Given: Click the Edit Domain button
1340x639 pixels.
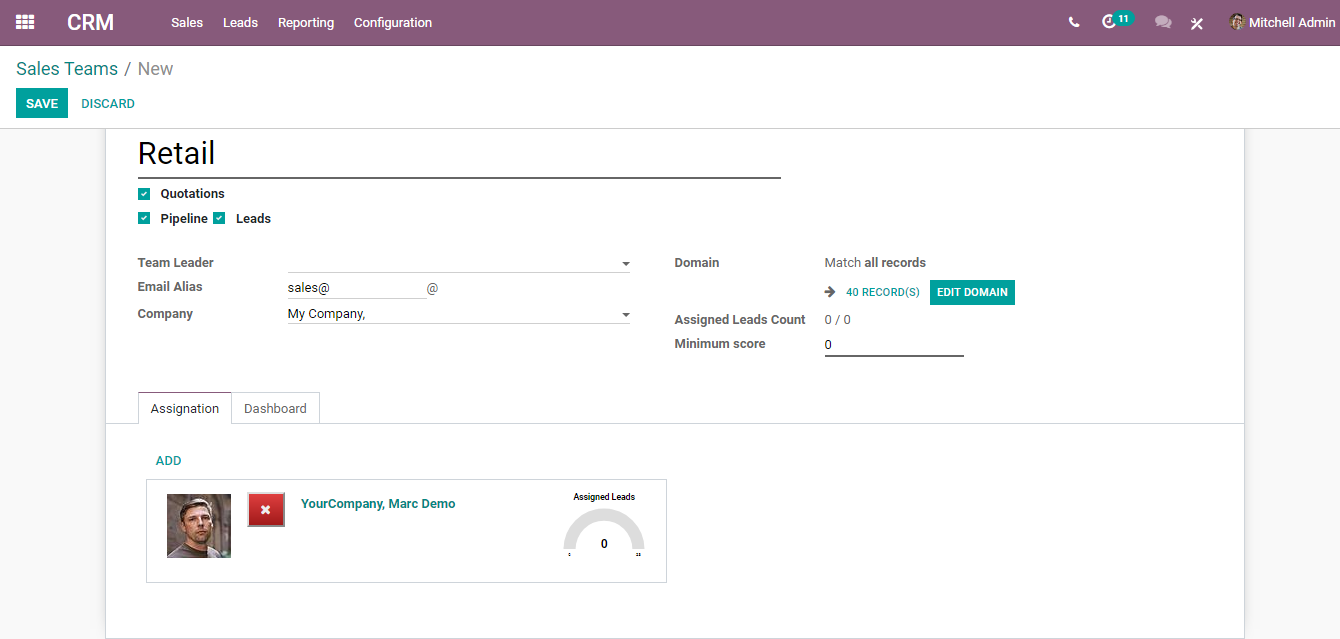Looking at the screenshot, I should point(972,292).
